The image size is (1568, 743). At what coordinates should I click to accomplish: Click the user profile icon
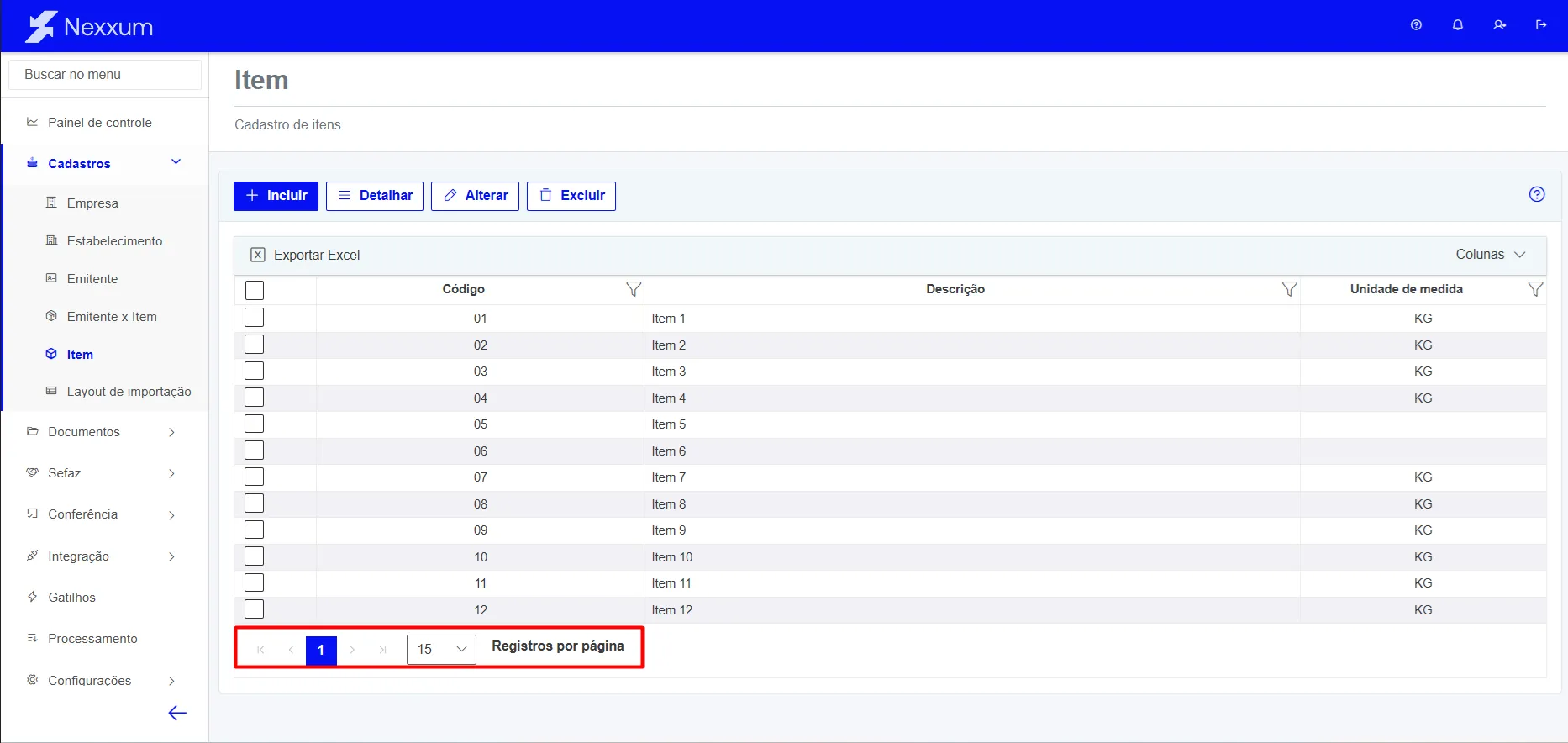[1500, 25]
